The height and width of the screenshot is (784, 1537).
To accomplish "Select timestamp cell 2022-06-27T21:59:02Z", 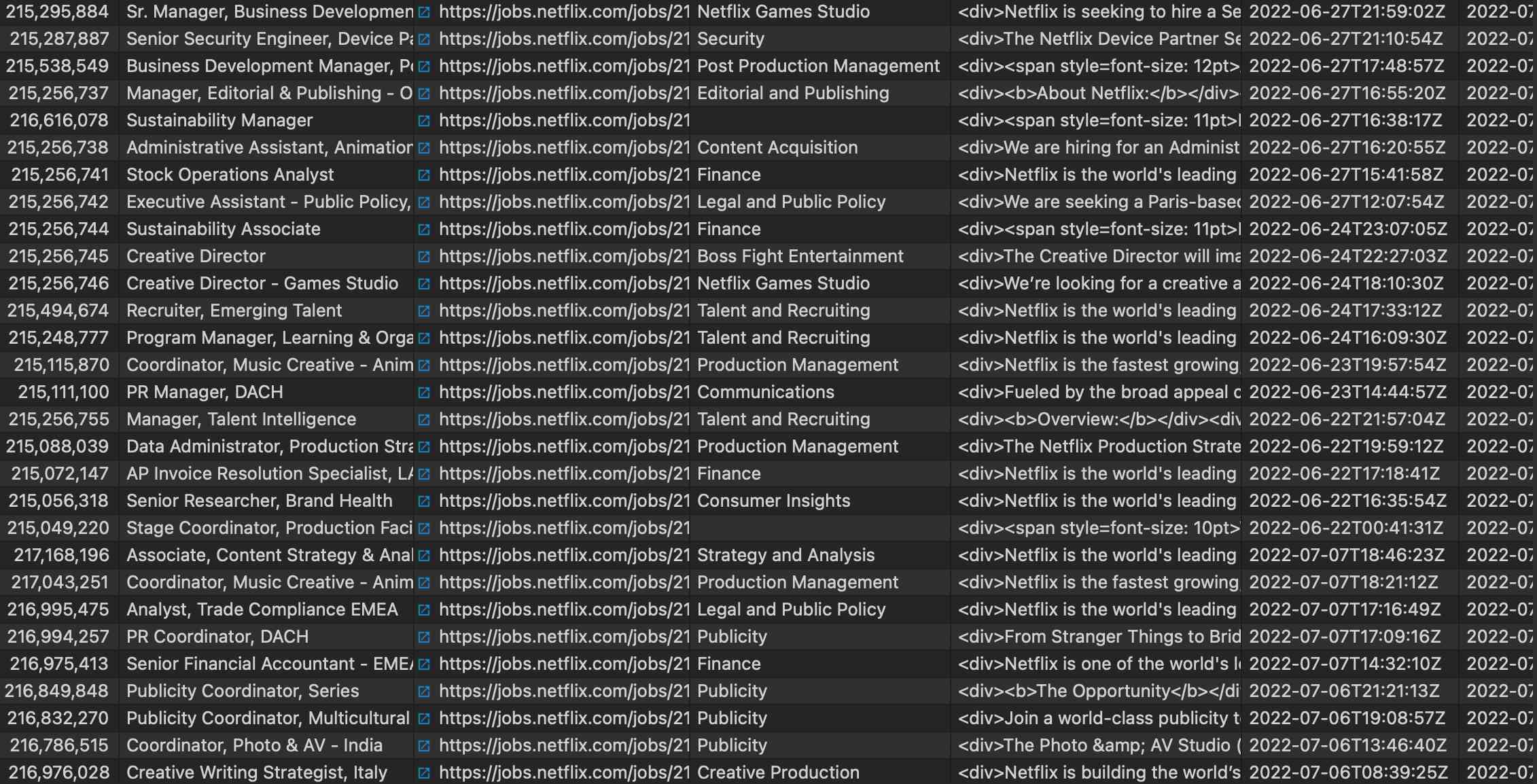I will [1347, 12].
